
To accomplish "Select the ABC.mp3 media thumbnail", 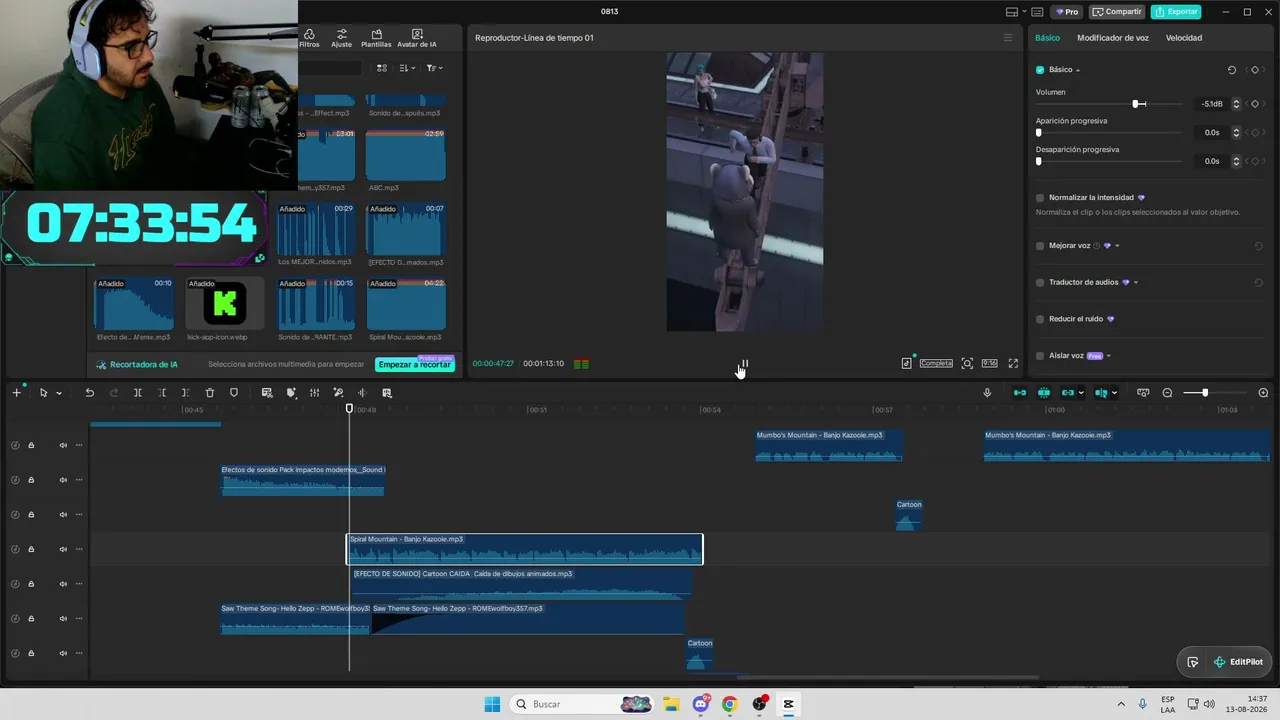I will point(405,155).
